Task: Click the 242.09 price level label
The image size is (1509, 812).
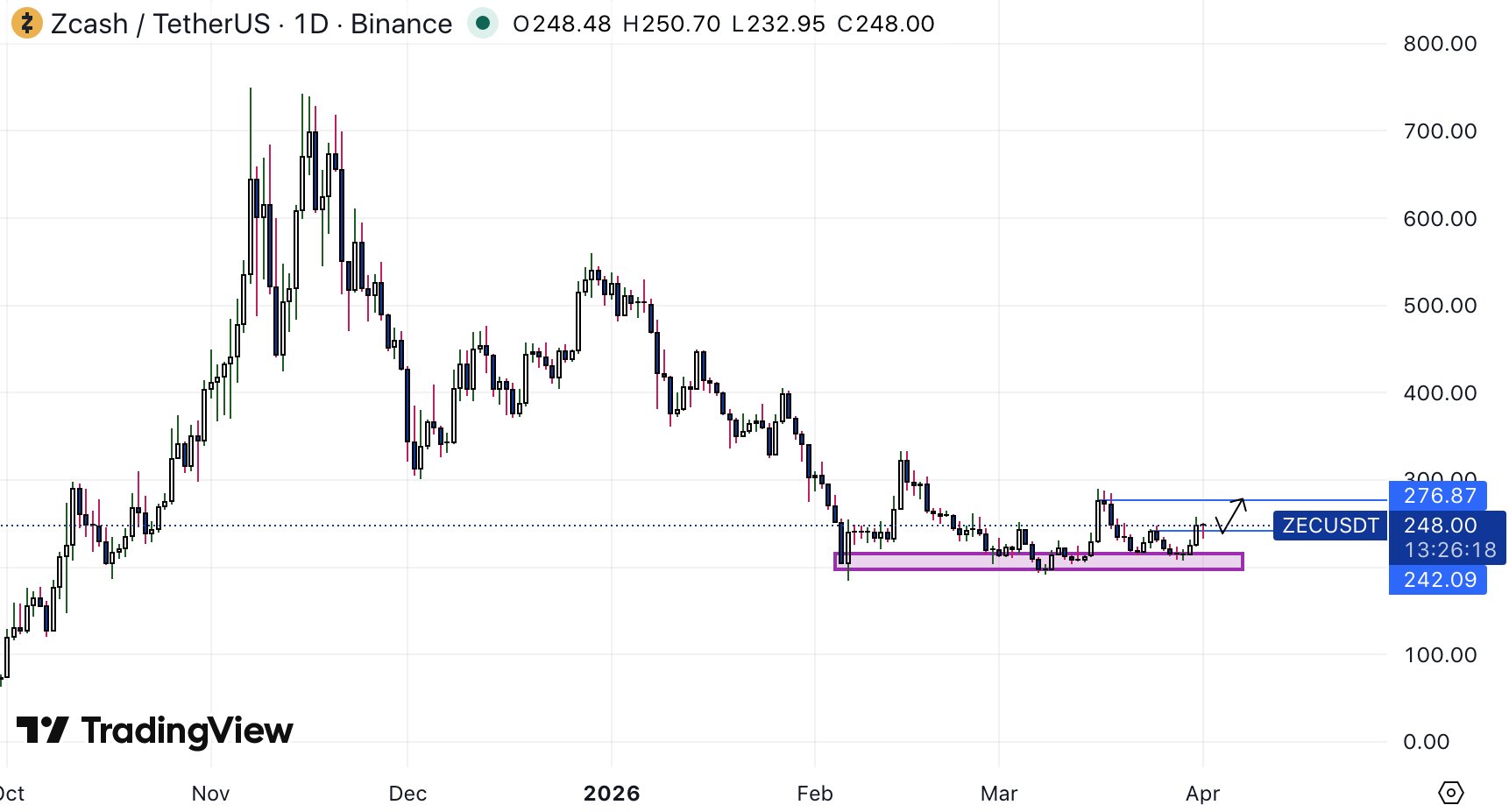Action: [x=1439, y=580]
